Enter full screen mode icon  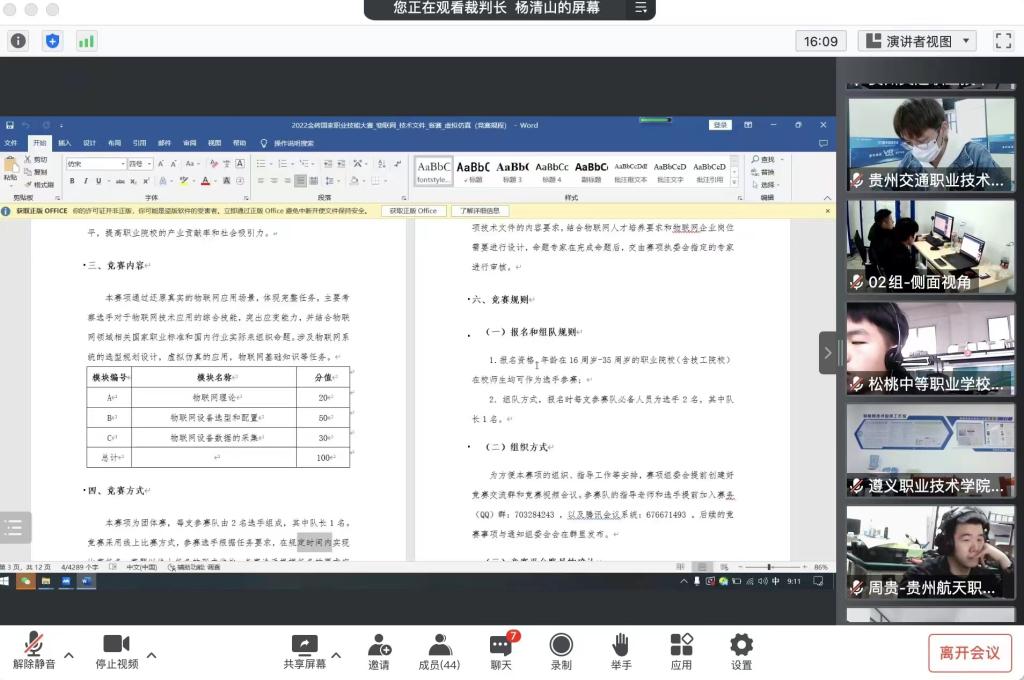coord(1003,41)
